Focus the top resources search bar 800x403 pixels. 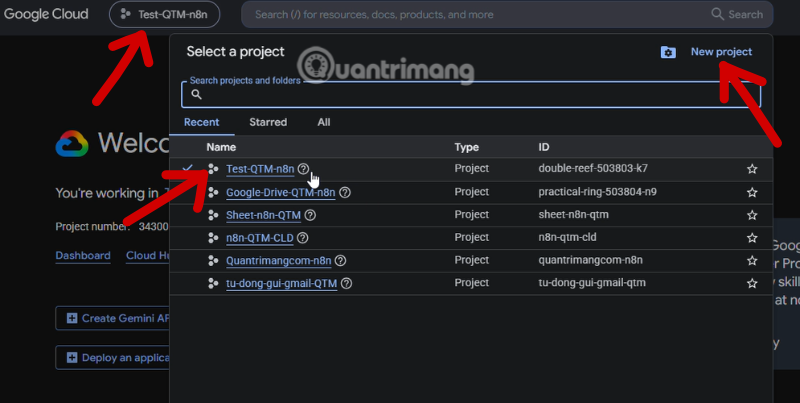pos(507,14)
